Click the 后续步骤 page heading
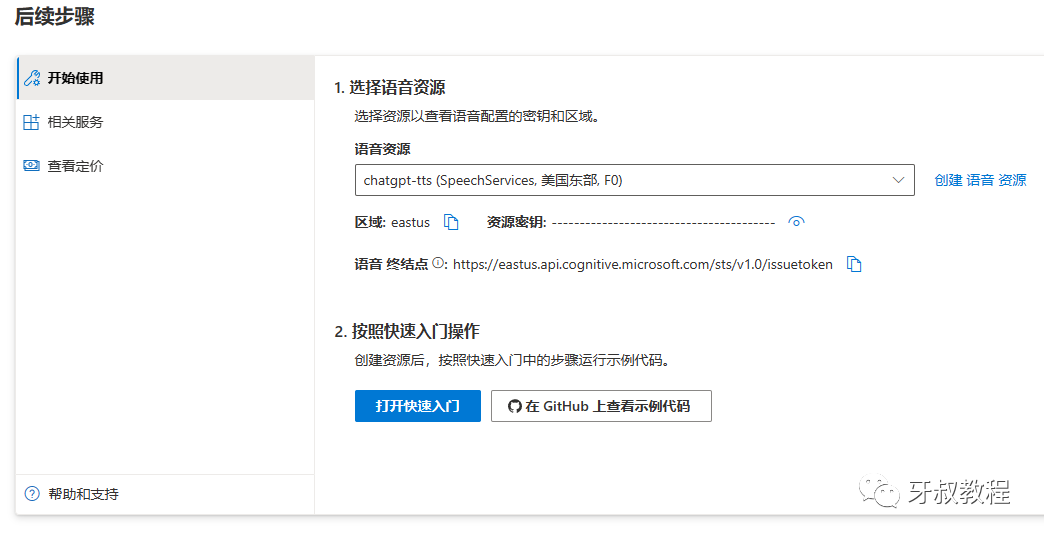This screenshot has width=1044, height=538. click(55, 17)
